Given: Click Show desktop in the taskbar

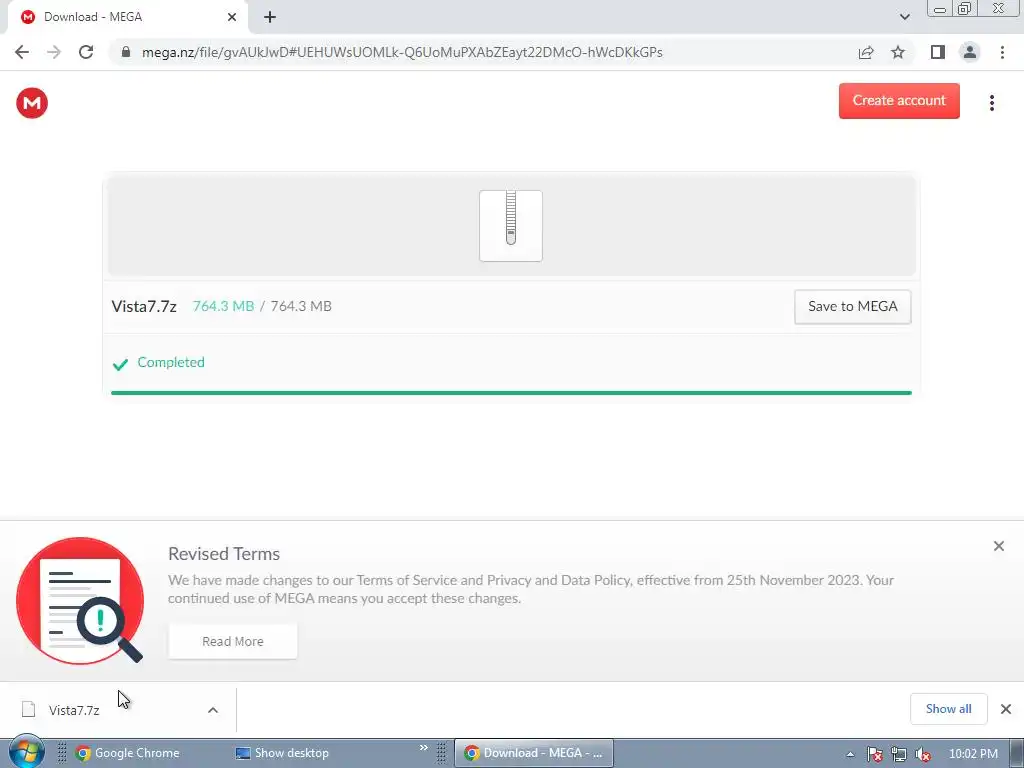Looking at the screenshot, I should tap(282, 753).
